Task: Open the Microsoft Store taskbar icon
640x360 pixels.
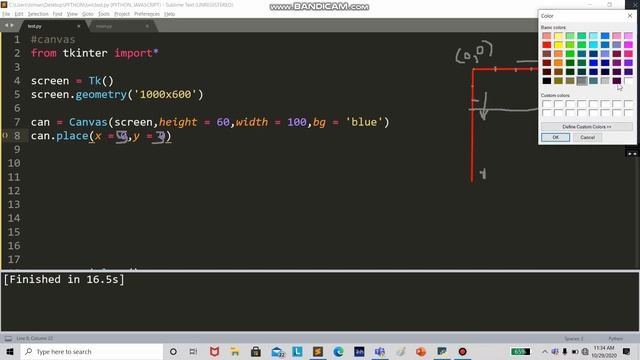Action: point(256,351)
